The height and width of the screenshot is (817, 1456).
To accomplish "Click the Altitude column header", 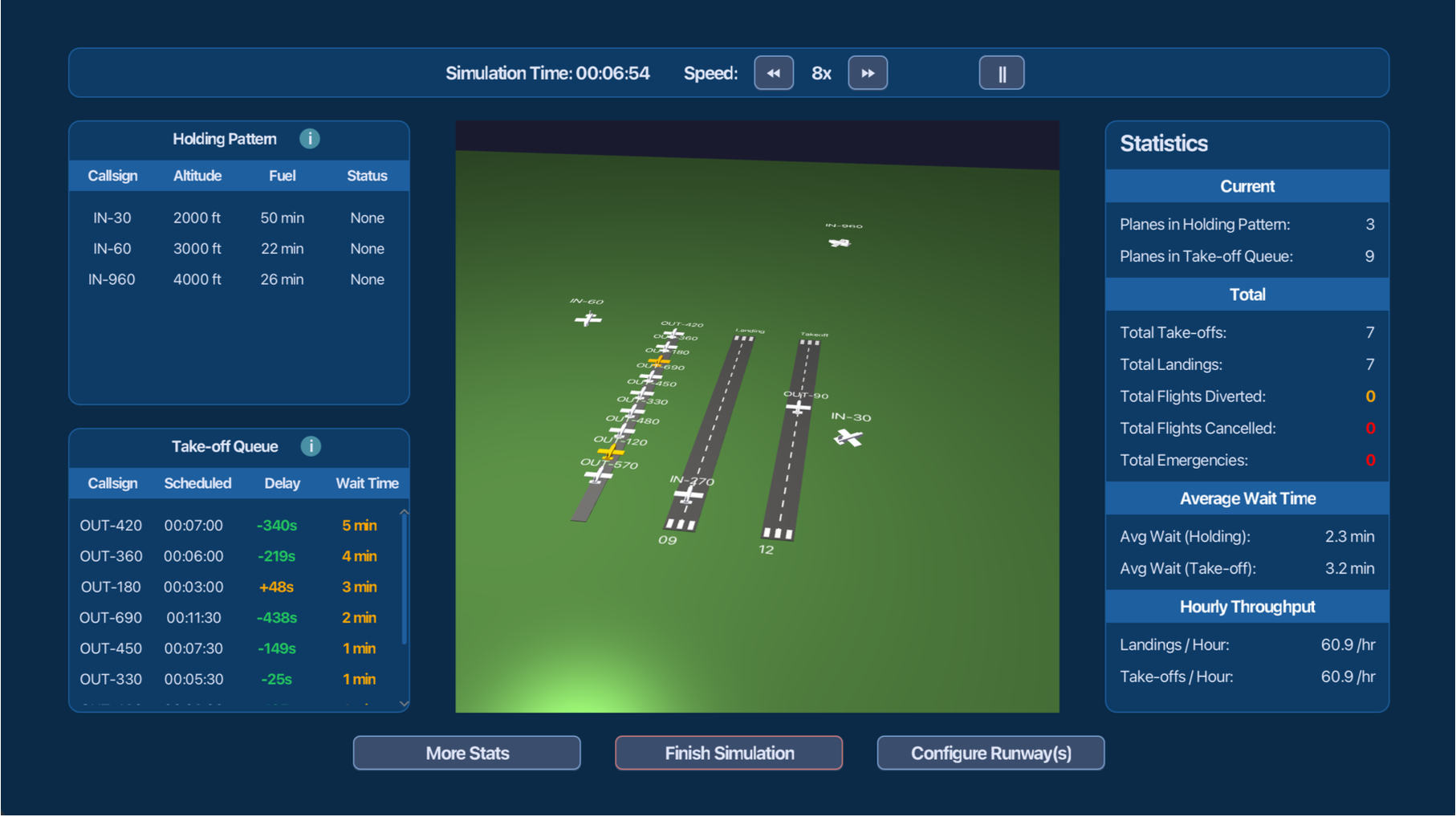I will pos(197,176).
